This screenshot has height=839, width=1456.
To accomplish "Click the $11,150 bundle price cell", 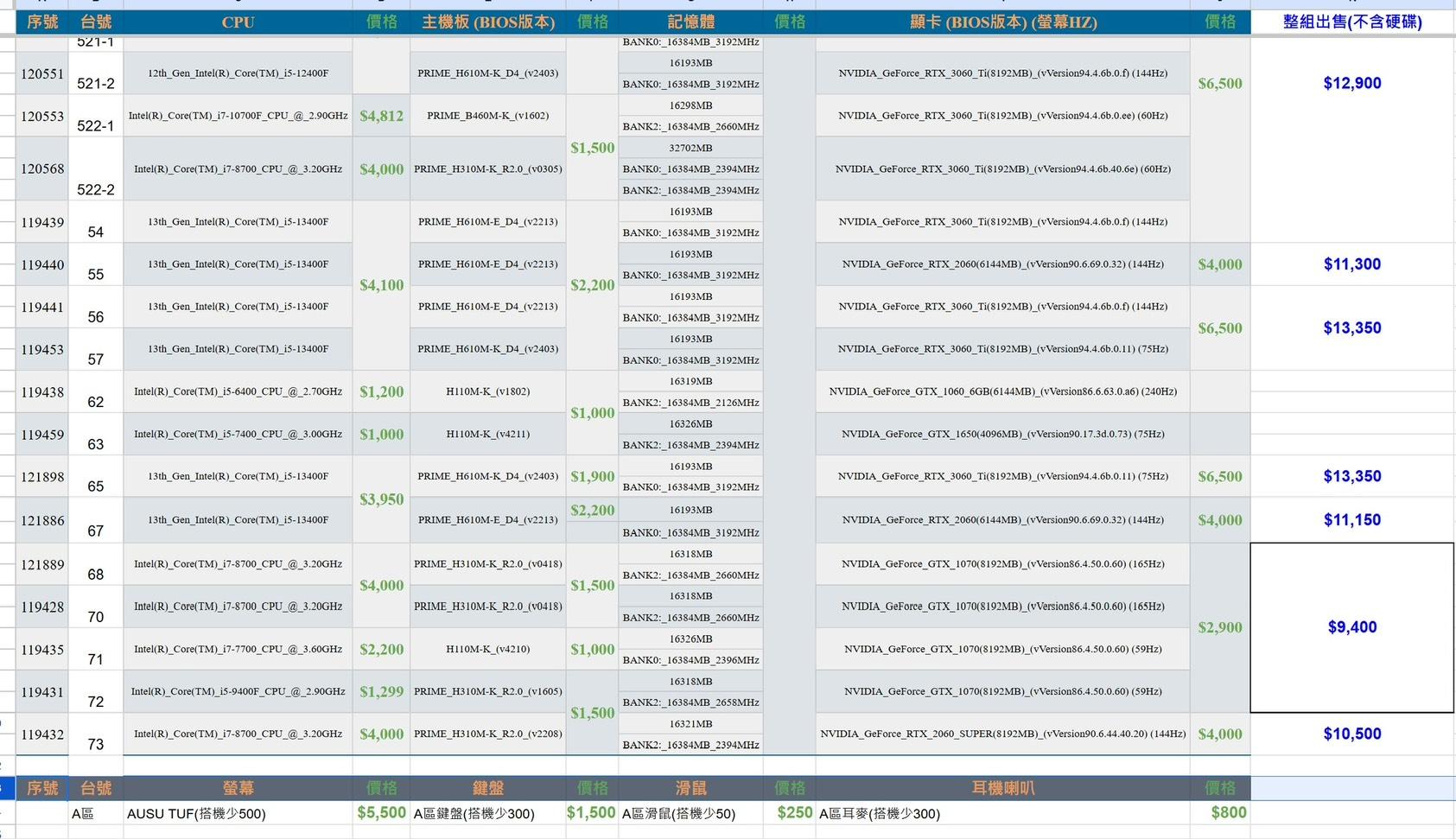I will pos(1352,520).
